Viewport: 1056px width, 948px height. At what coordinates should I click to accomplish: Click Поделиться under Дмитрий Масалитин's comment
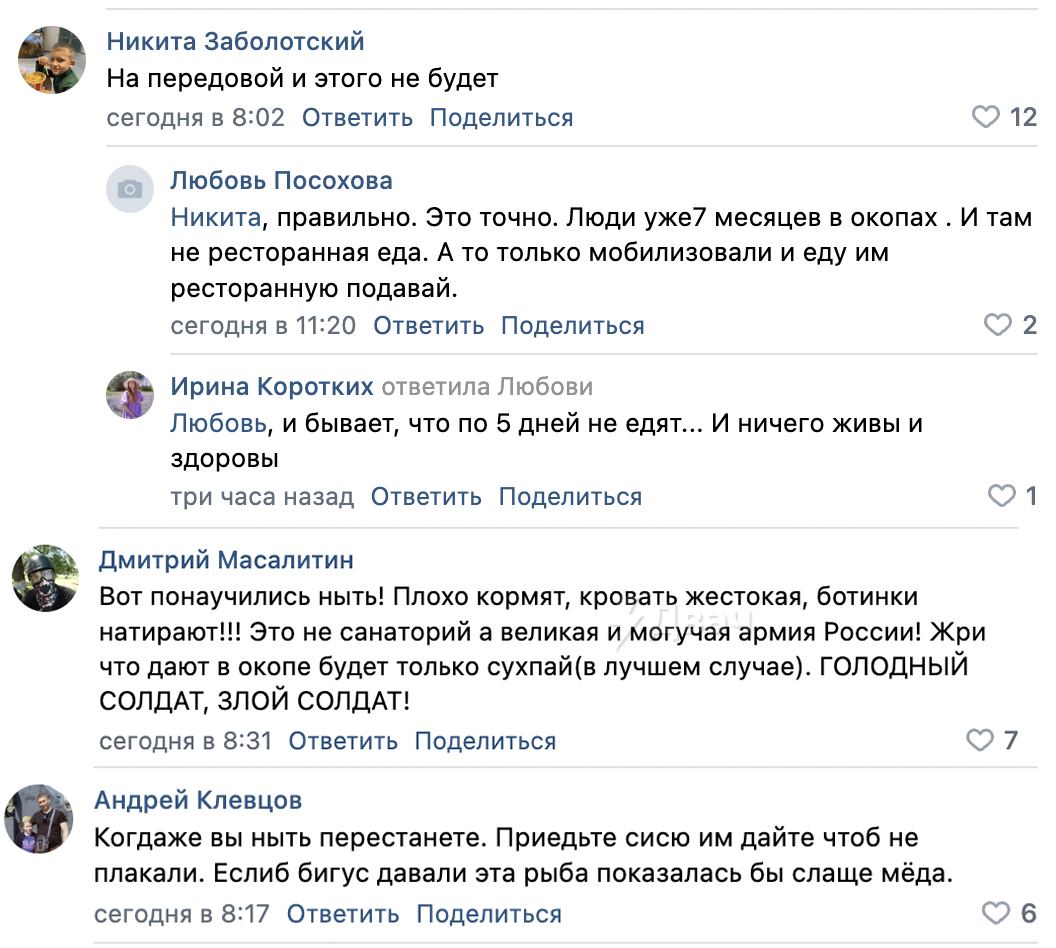[x=486, y=741]
